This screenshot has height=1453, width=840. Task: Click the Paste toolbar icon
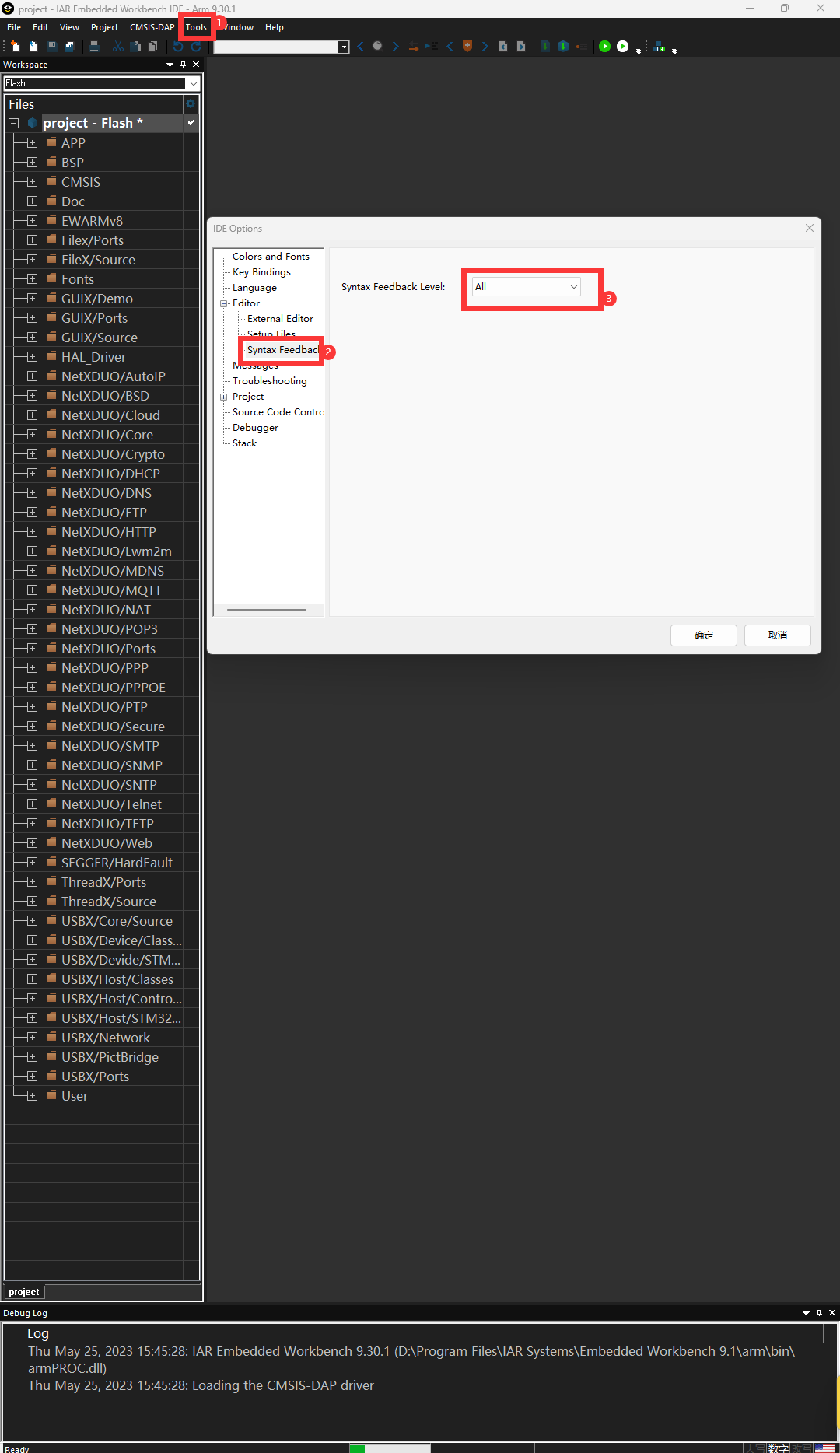tap(152, 47)
